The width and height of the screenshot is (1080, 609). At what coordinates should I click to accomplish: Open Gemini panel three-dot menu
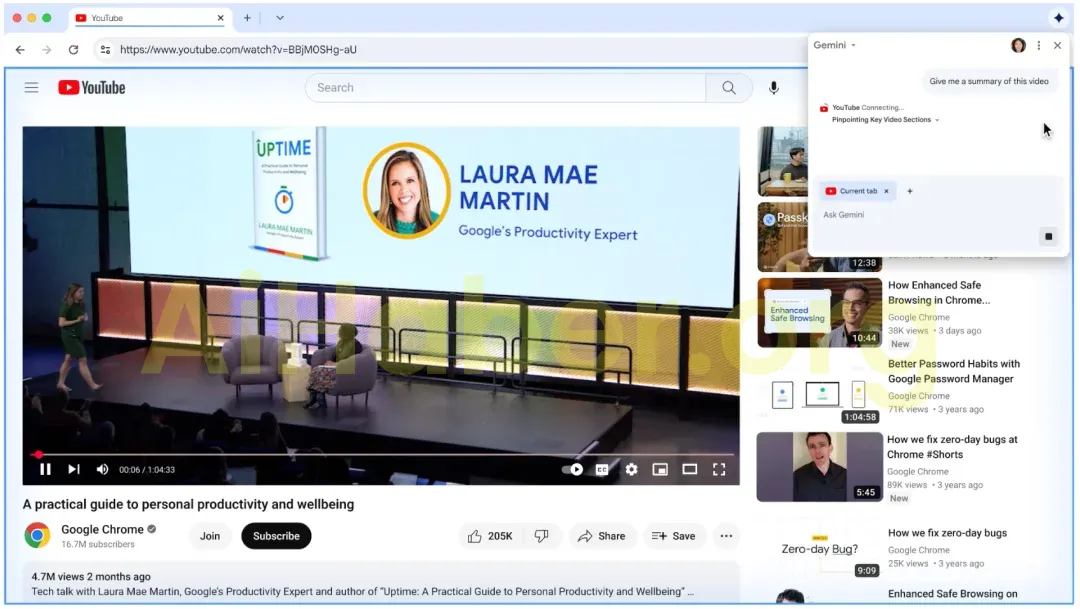click(1038, 46)
